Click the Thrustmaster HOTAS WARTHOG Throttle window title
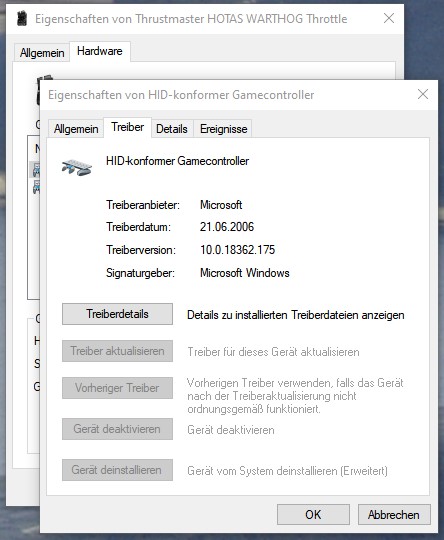The image size is (444, 540). [x=191, y=19]
